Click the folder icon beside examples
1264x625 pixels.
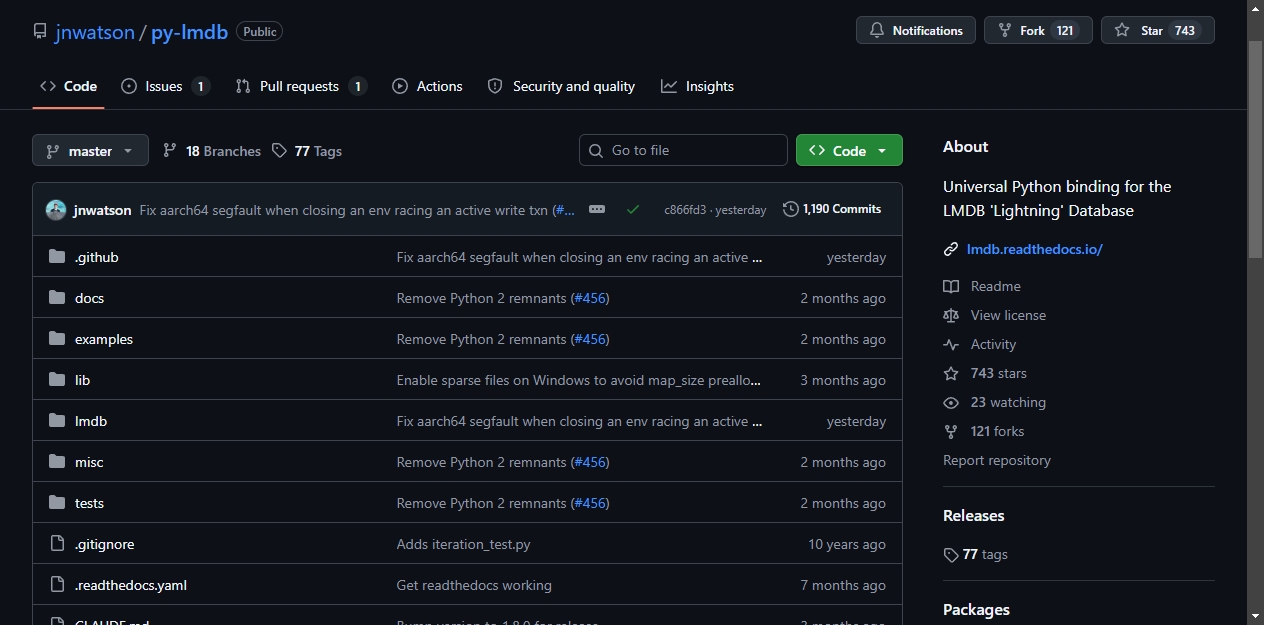(57, 339)
